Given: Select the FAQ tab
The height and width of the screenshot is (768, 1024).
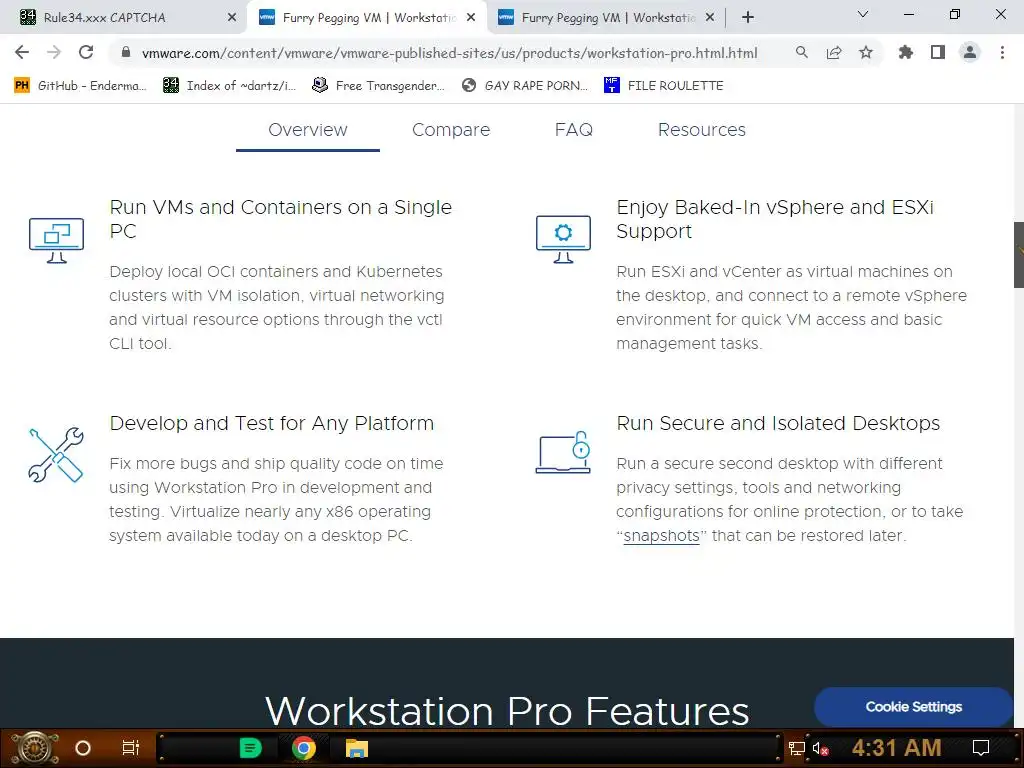Looking at the screenshot, I should [x=573, y=130].
